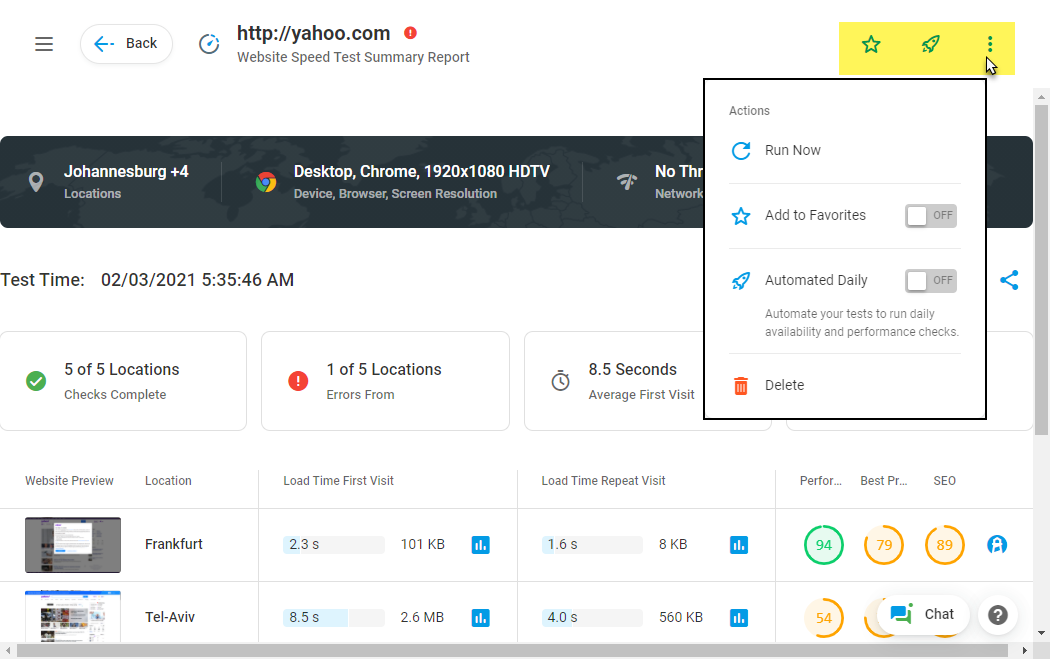Open the 1 of 5 Locations errors card
This screenshot has height=659, width=1050.
tap(385, 381)
